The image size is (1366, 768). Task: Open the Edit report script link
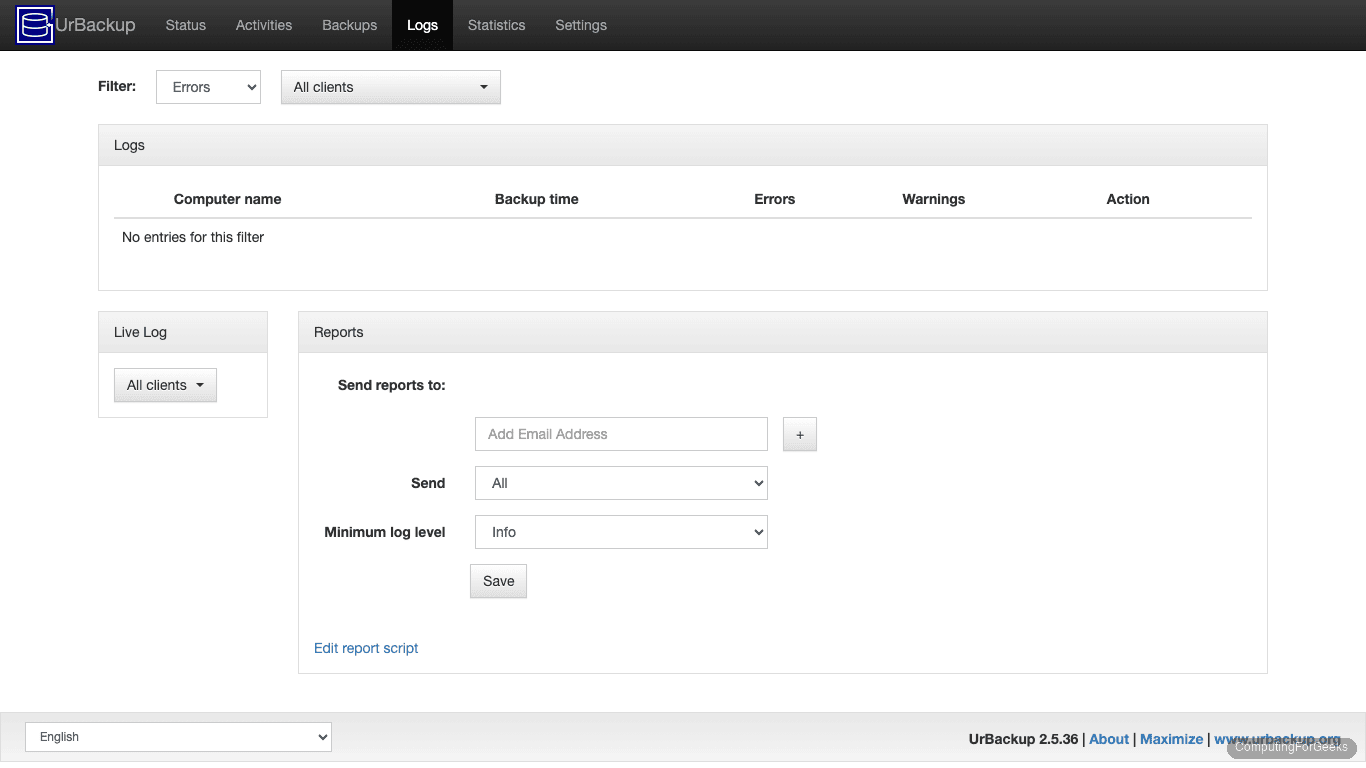tap(366, 648)
